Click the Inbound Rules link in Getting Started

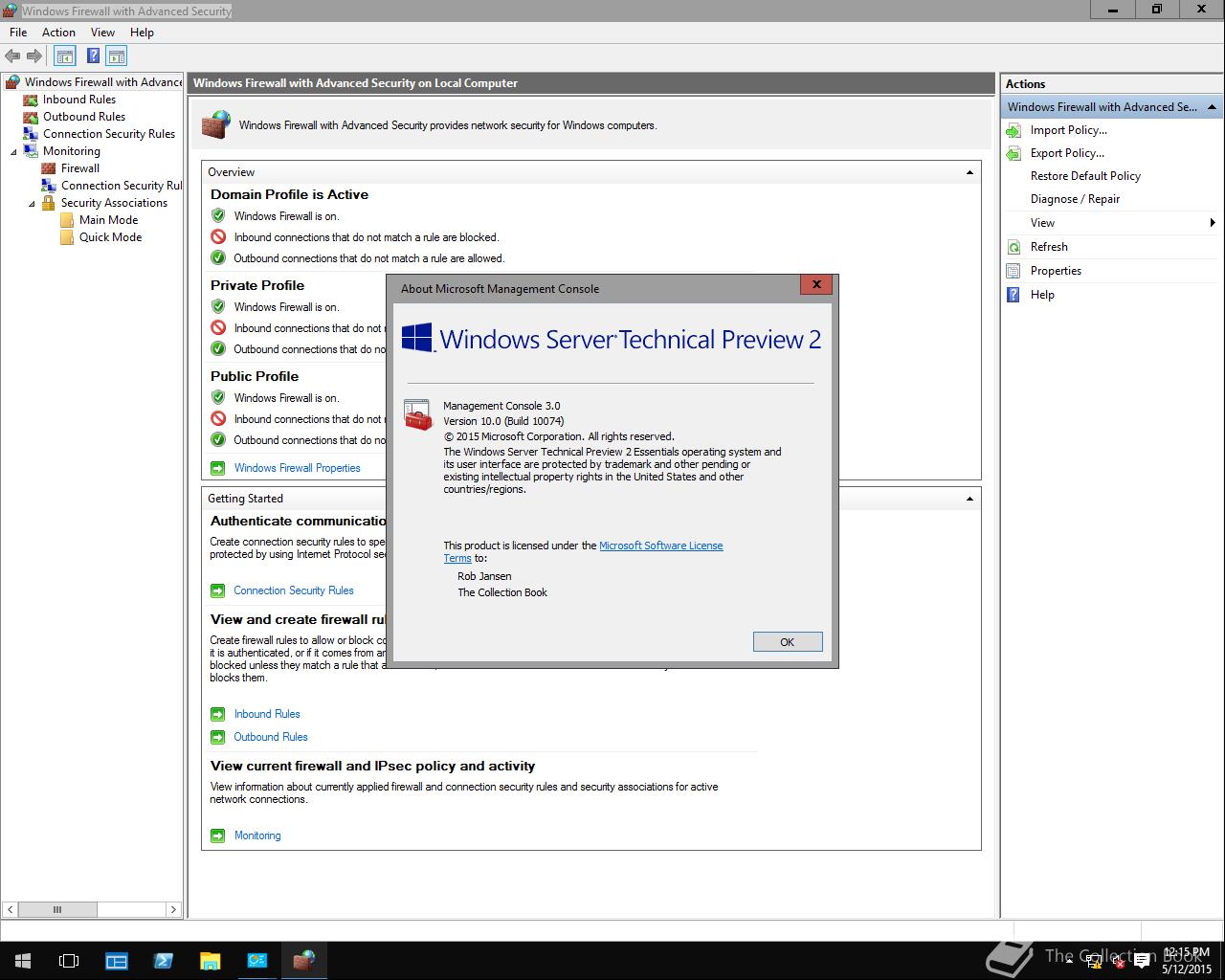coord(267,714)
